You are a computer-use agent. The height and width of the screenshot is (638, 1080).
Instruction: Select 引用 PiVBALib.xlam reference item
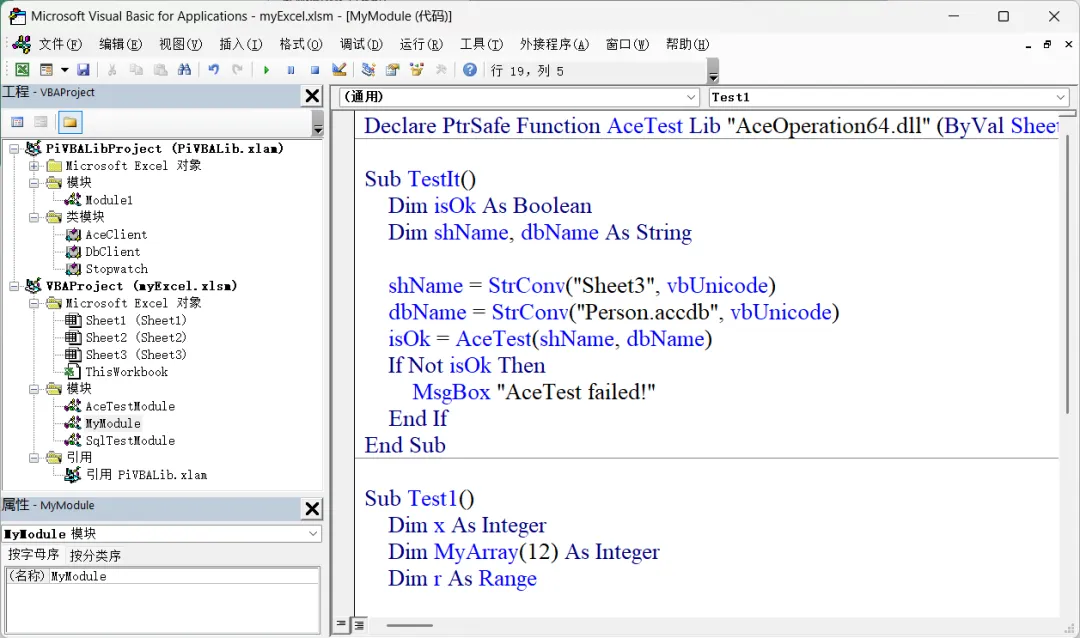(146, 475)
